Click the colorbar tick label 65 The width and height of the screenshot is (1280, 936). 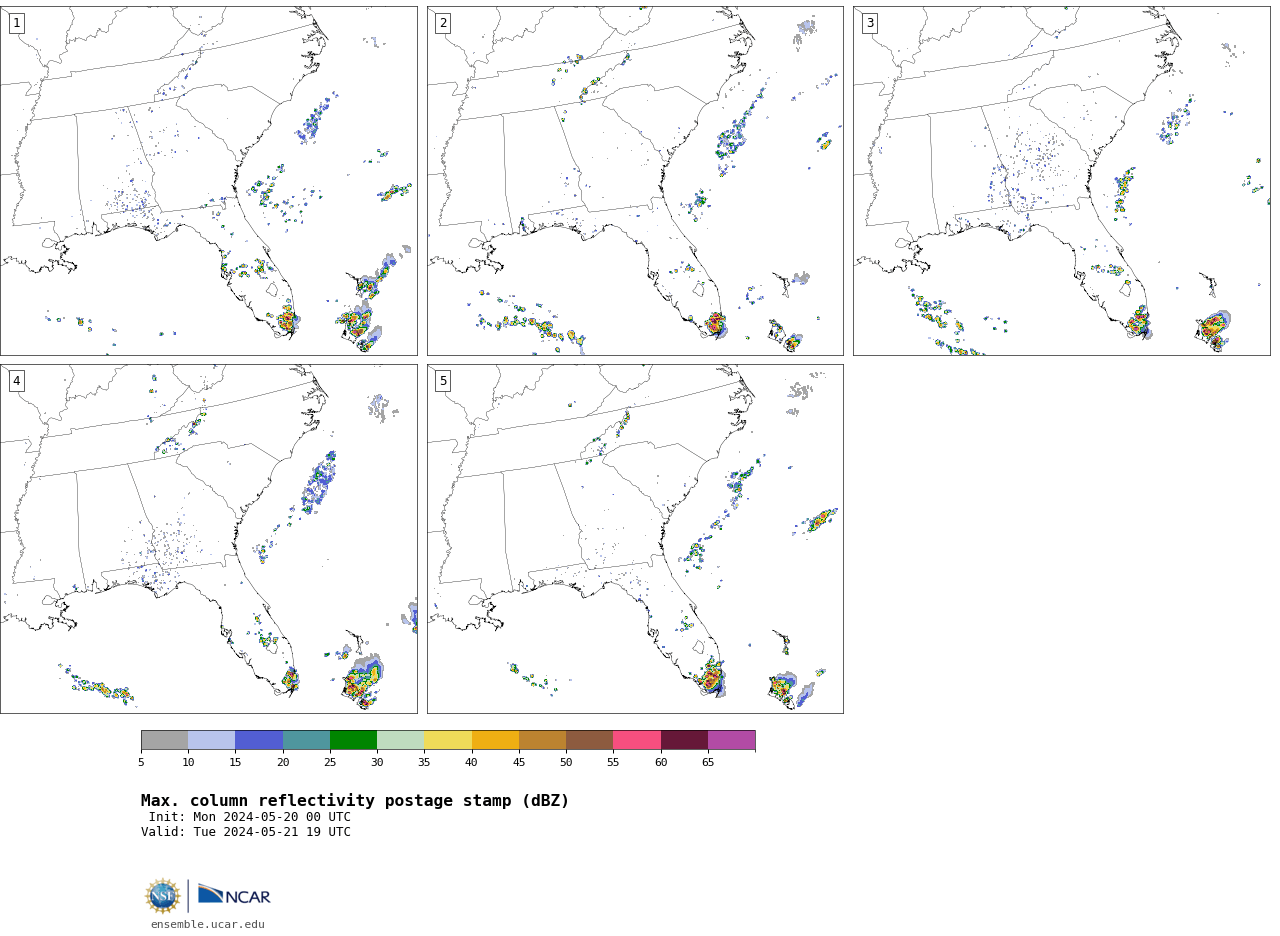[x=708, y=763]
